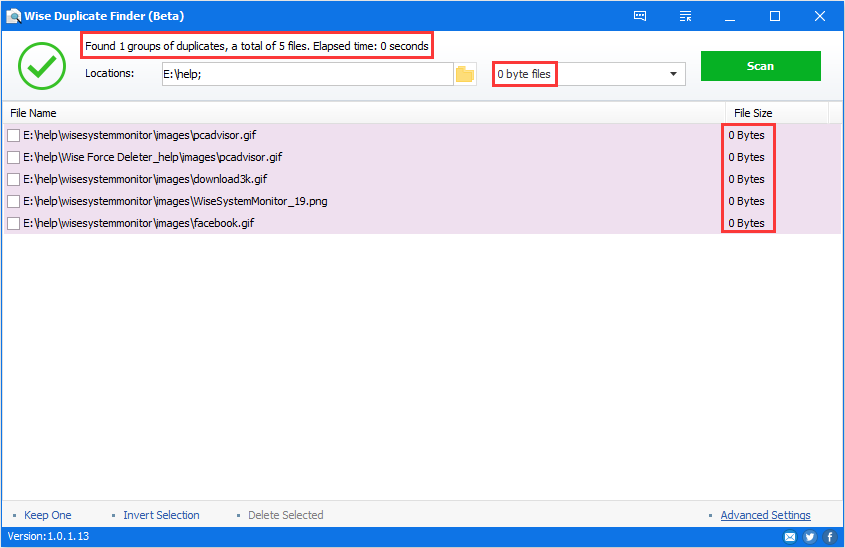The width and height of the screenshot is (845, 548).
Task: Select the 0 Bytes size of download3k.gif
Action: [746, 179]
